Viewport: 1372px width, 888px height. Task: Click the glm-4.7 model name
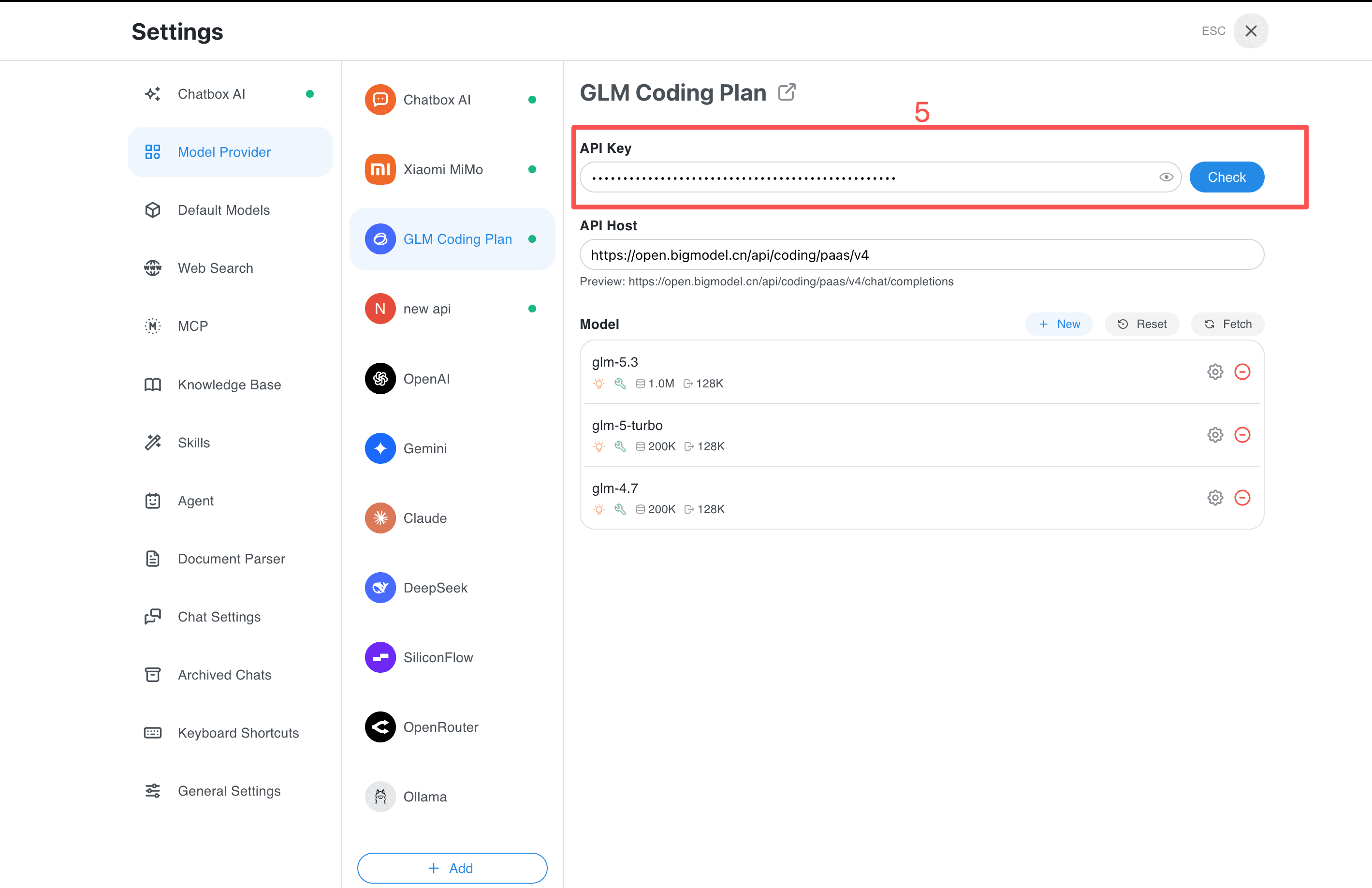615,488
